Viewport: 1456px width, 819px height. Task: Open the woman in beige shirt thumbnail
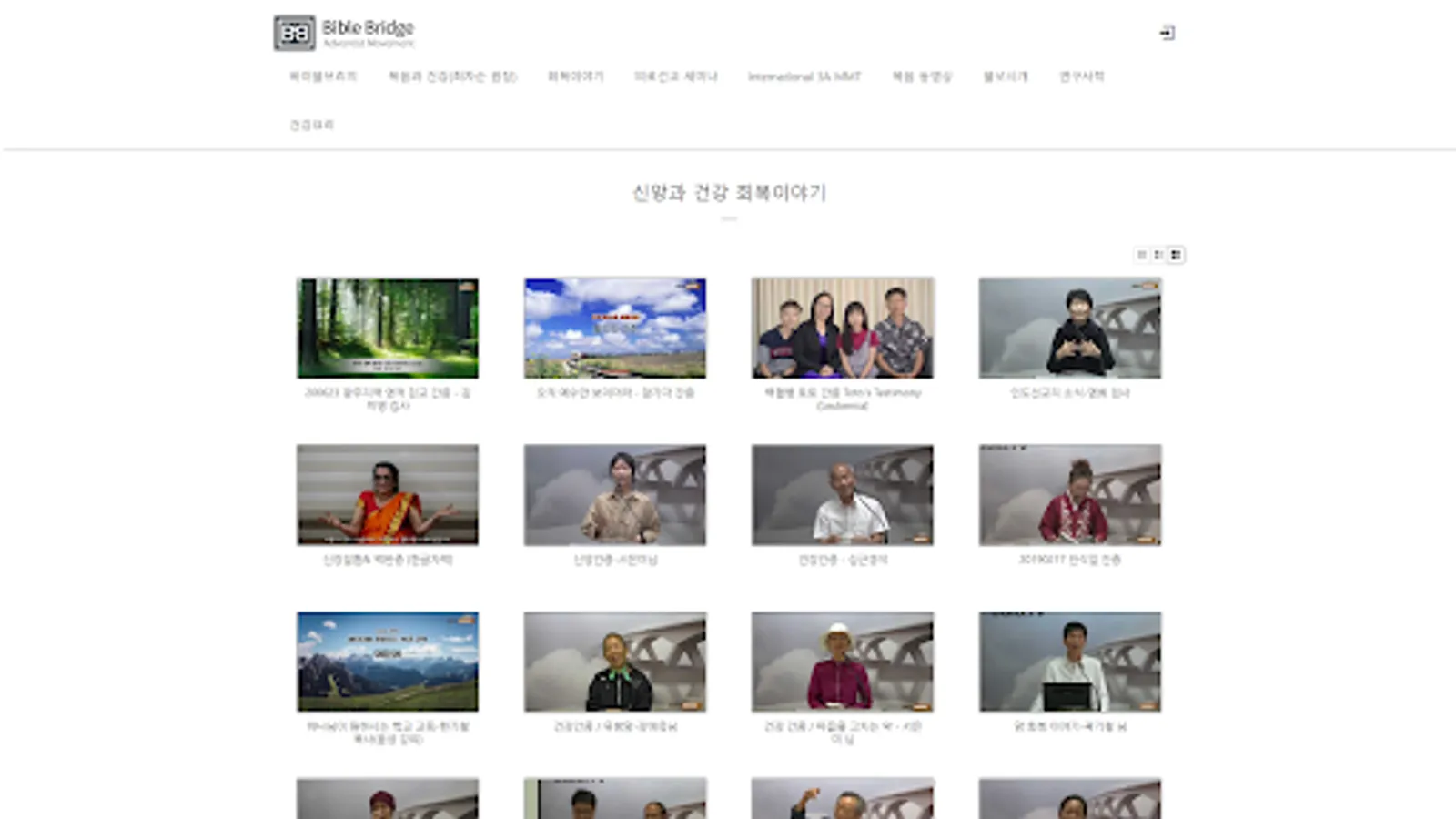(615, 495)
